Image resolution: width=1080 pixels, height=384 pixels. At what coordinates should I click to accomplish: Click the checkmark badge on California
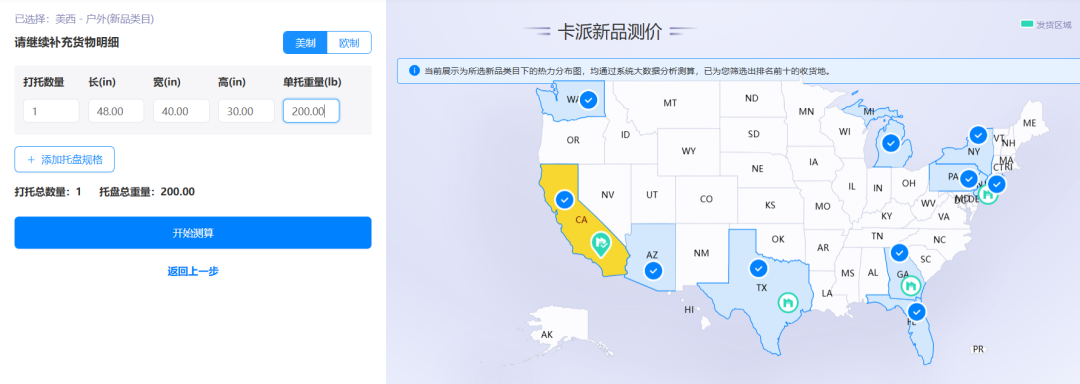click(565, 200)
